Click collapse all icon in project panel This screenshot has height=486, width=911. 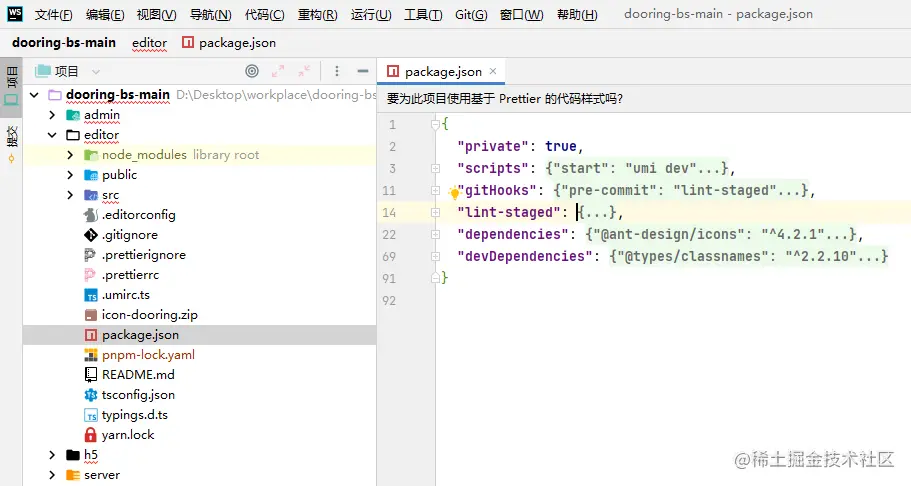pos(304,71)
